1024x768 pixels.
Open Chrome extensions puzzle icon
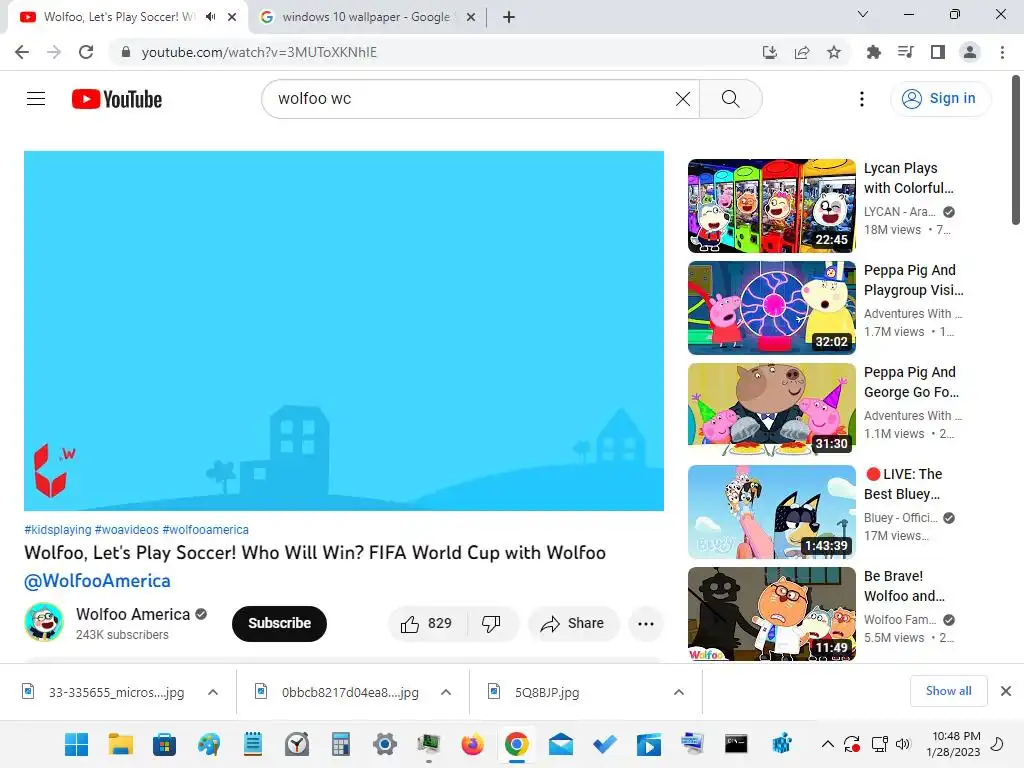pos(873,52)
